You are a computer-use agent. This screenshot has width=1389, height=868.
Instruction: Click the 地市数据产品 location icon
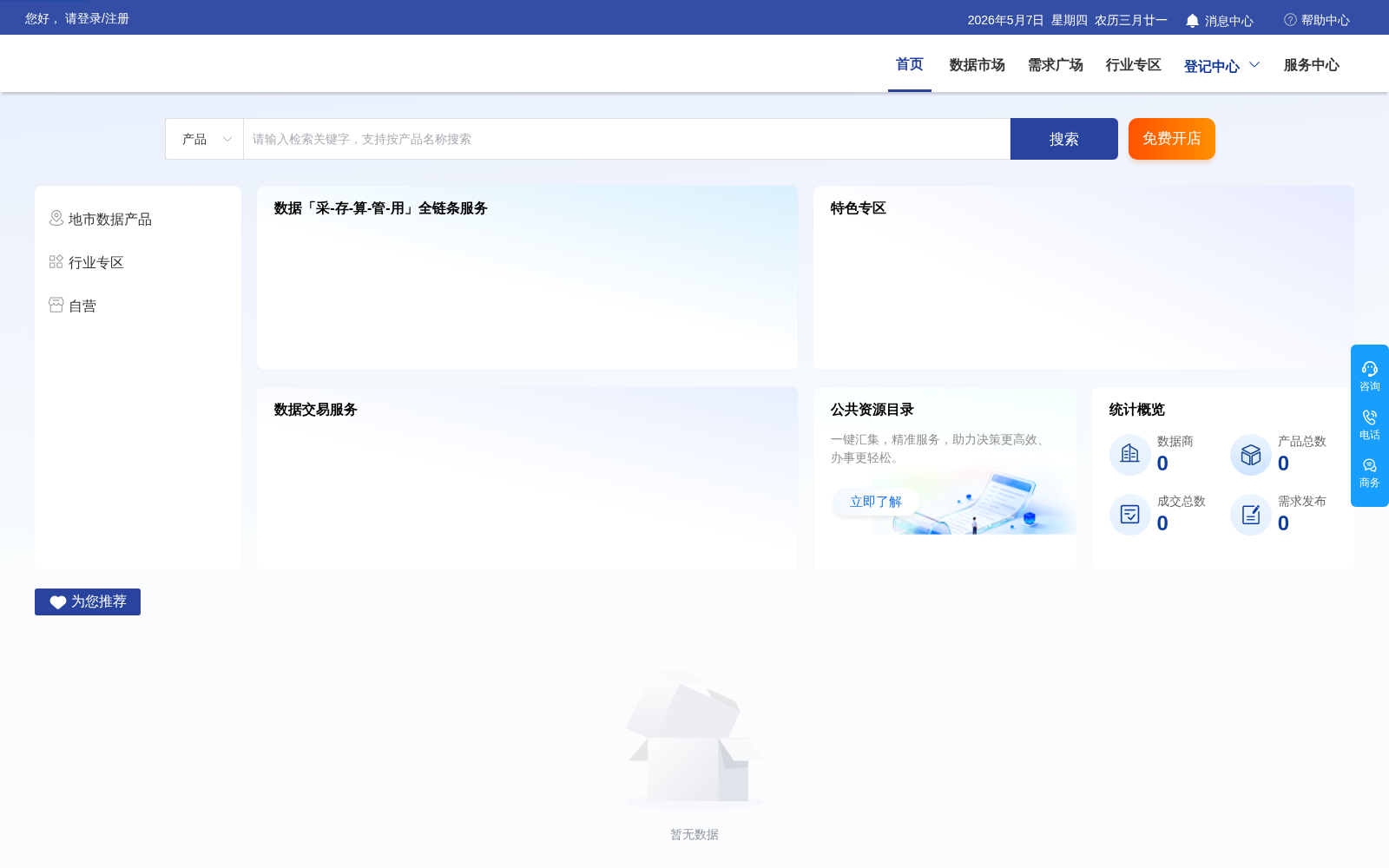point(56,218)
